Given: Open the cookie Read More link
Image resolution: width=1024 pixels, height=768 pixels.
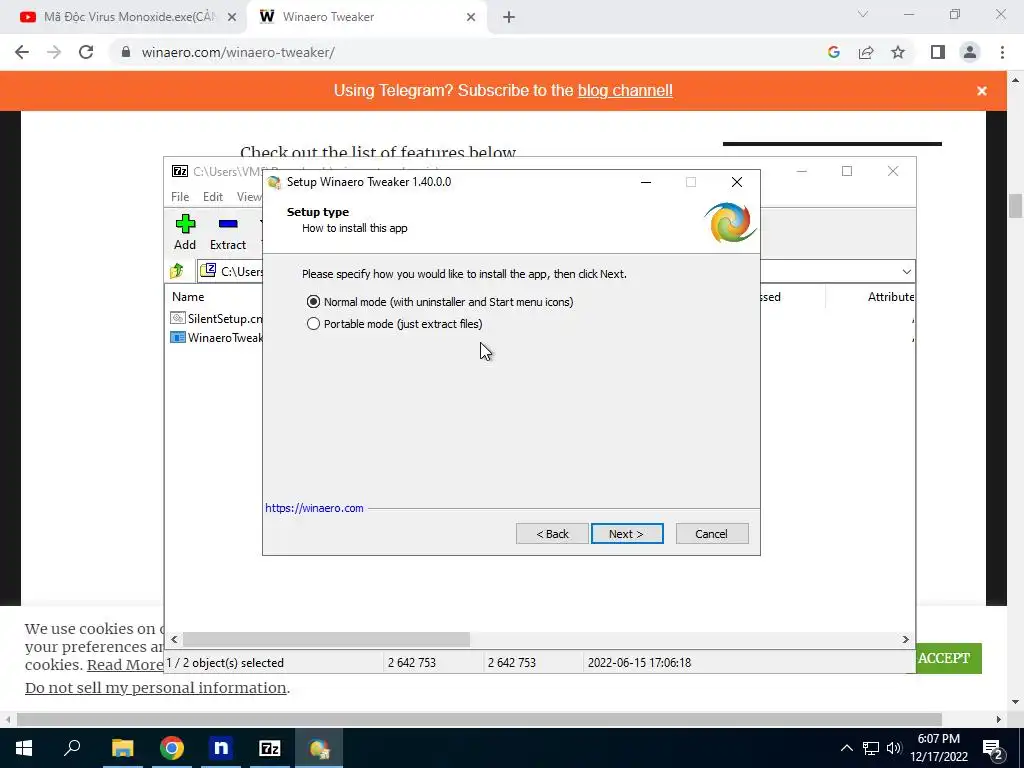Looking at the screenshot, I should pos(125,665).
